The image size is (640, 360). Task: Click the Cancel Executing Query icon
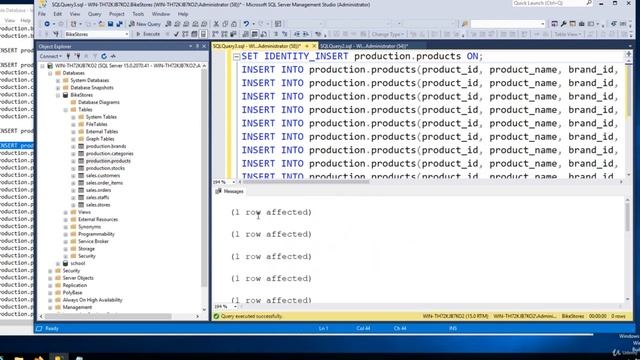tap(167, 34)
